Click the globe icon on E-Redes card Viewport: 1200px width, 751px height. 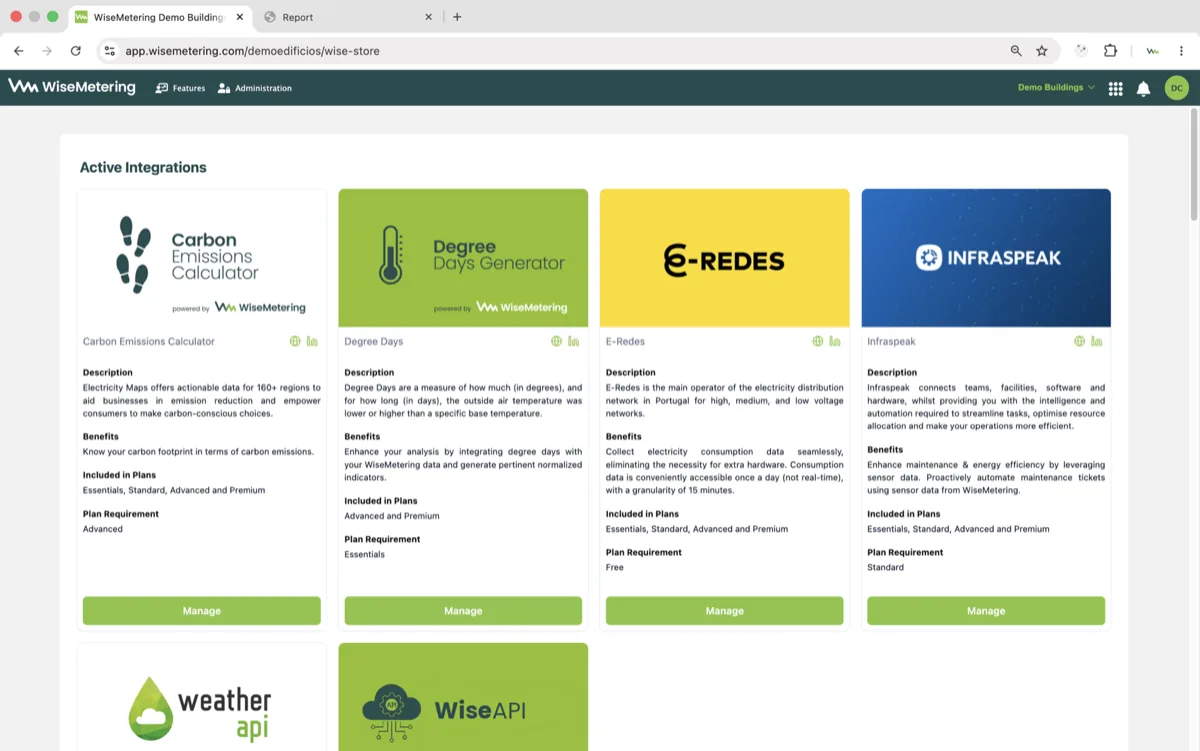[818, 341]
